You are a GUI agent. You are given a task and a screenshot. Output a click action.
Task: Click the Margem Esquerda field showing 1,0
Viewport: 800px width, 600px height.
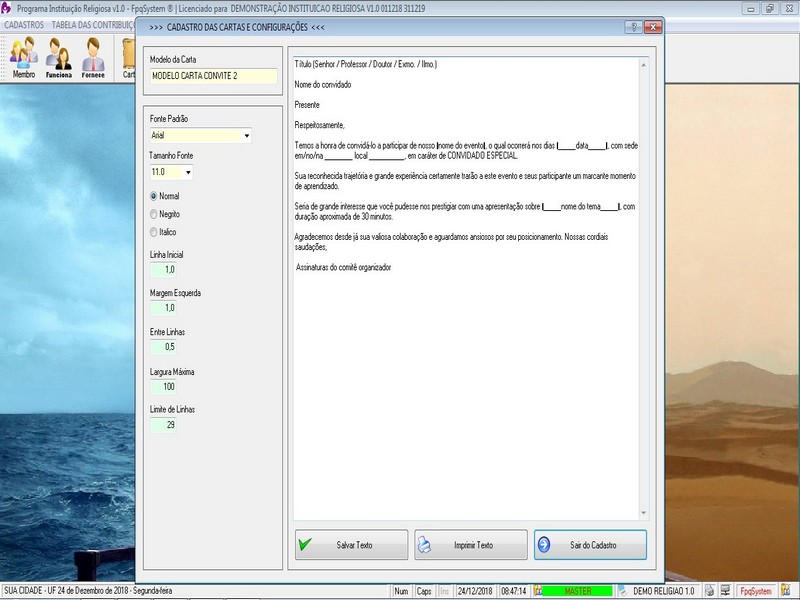pyautogui.click(x=163, y=308)
